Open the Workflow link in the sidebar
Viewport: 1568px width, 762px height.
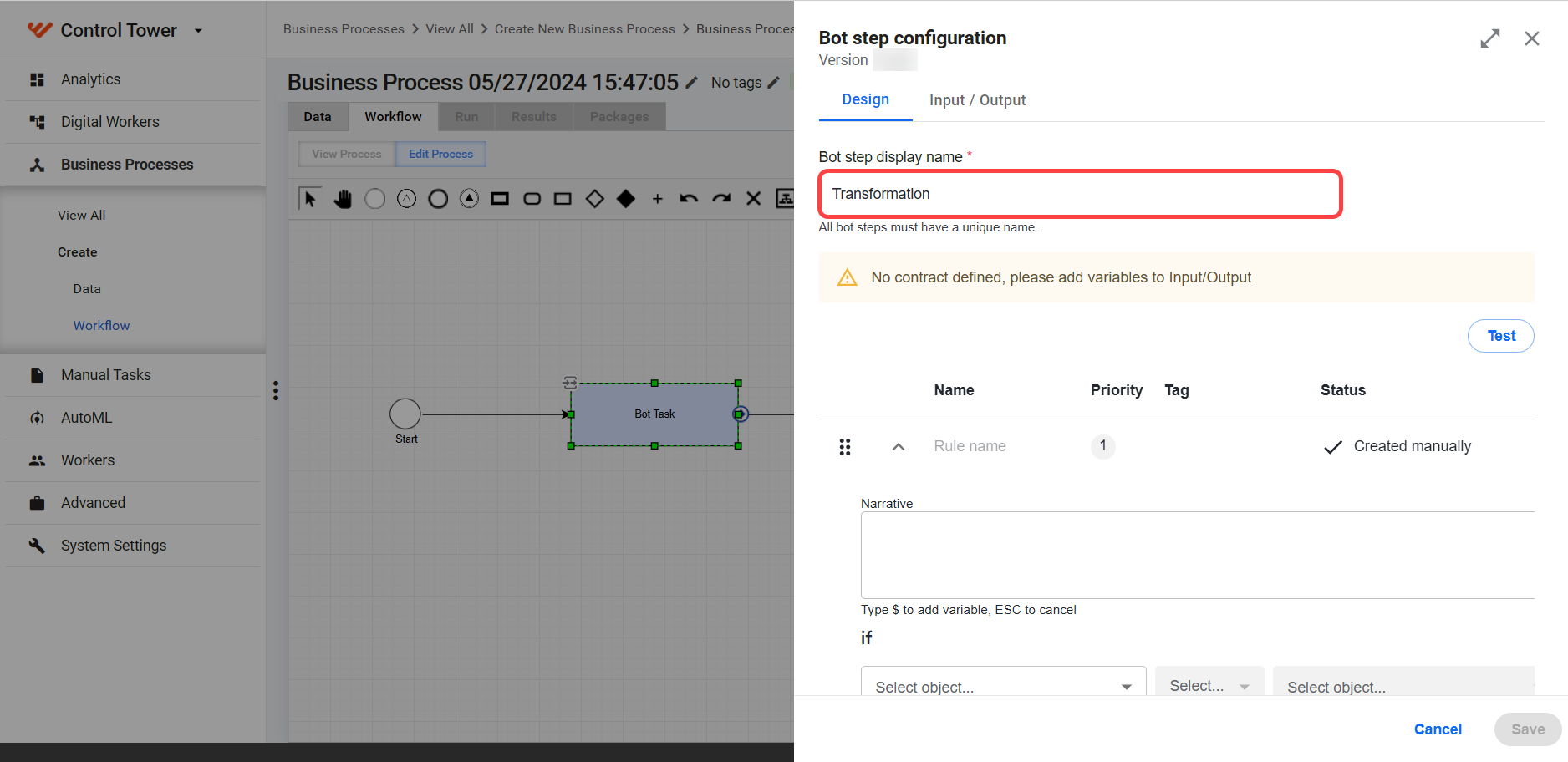coord(101,326)
